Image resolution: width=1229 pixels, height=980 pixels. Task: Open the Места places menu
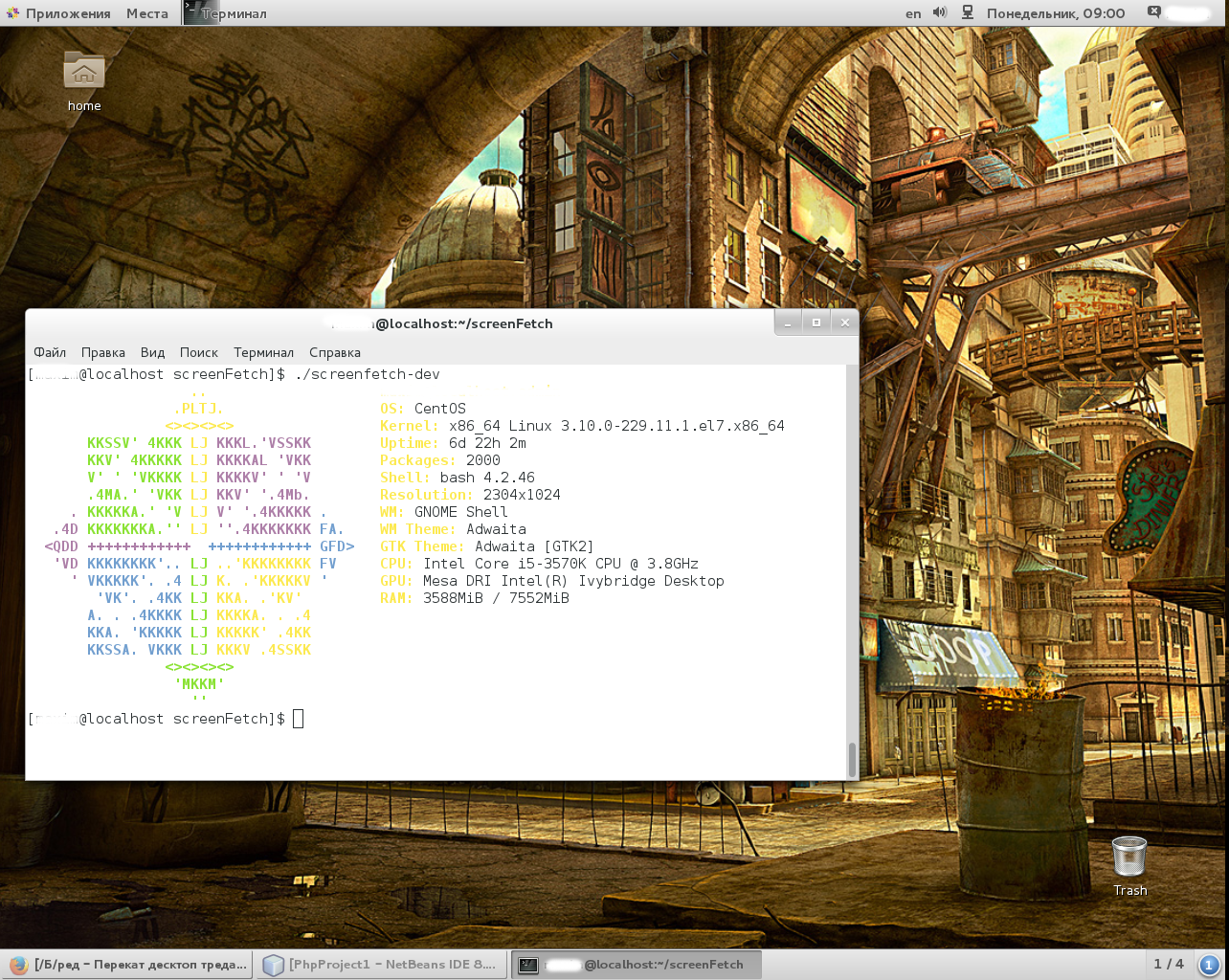[x=146, y=13]
